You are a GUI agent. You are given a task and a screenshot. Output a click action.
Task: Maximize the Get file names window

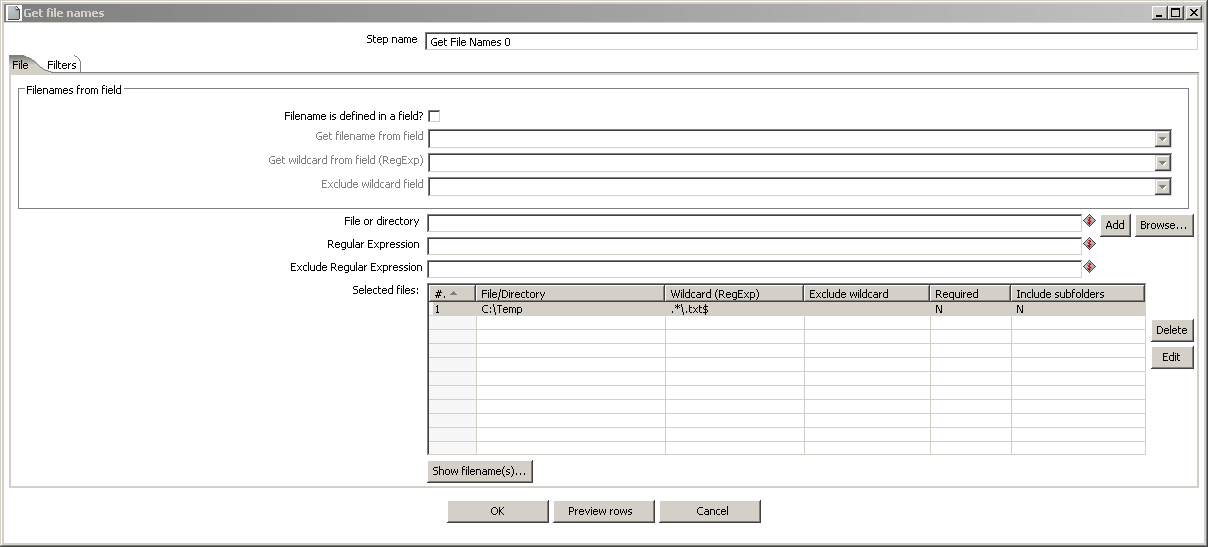pyautogui.click(x=1175, y=13)
